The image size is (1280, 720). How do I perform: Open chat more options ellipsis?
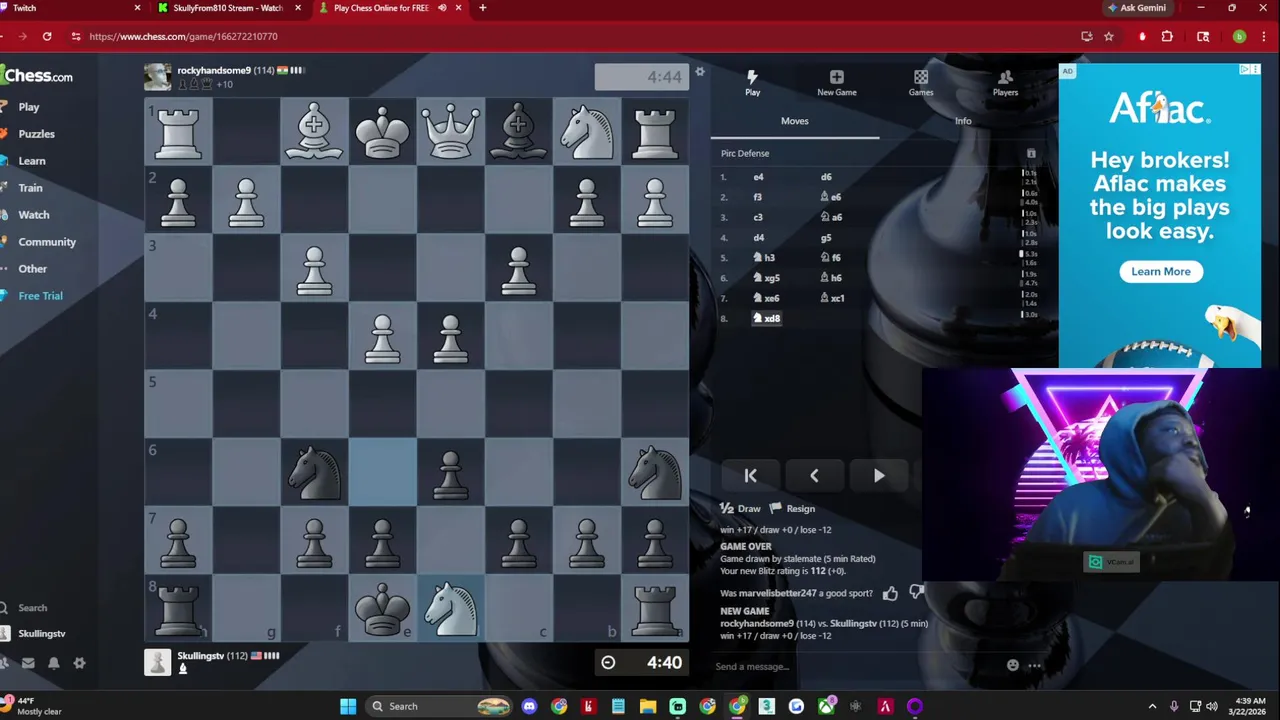click(x=1035, y=666)
